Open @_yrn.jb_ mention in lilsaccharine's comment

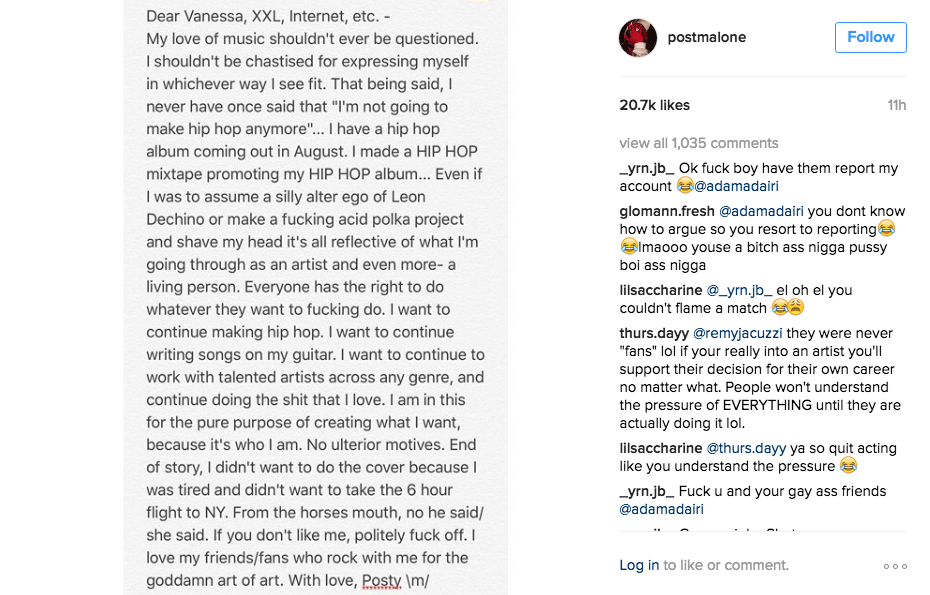tap(742, 290)
